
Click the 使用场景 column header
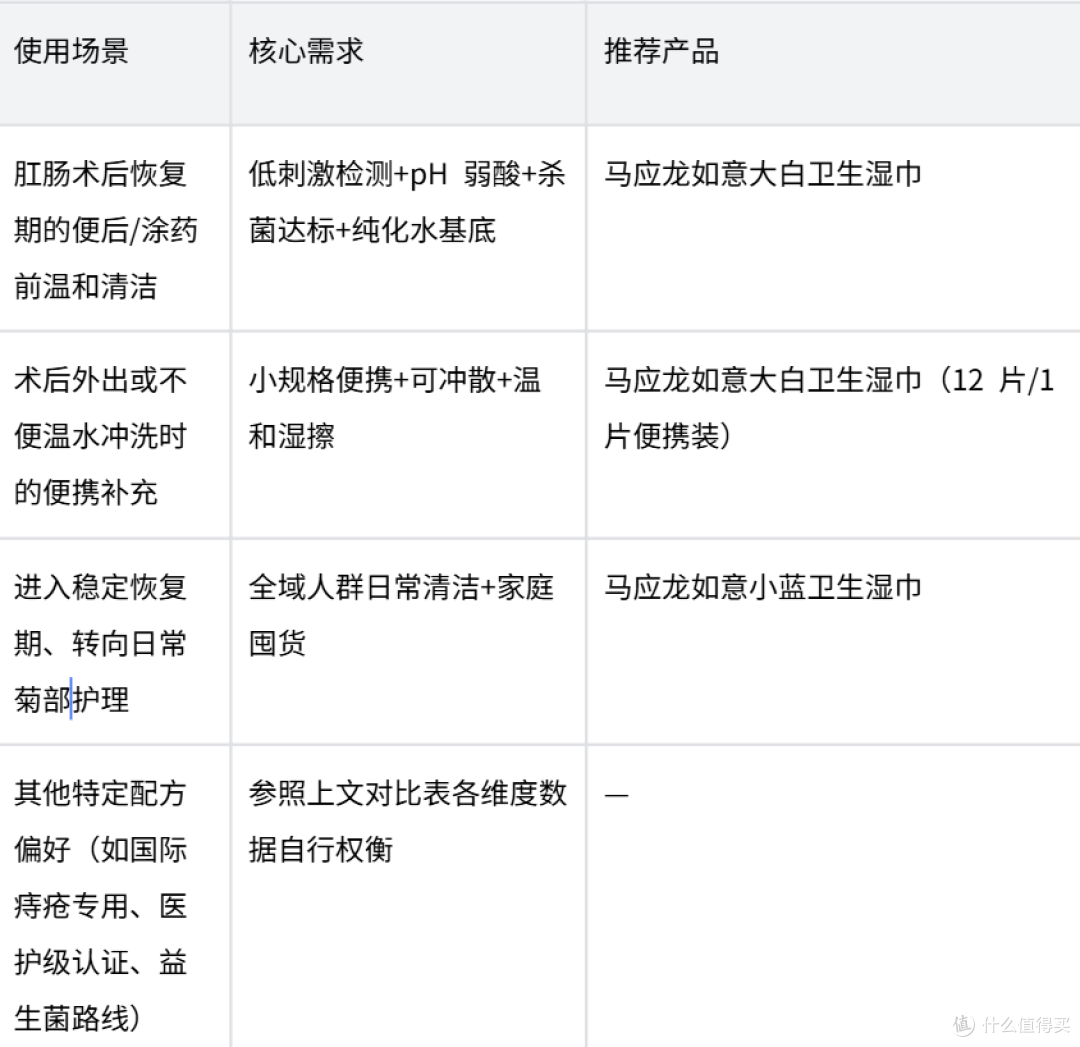(x=114, y=64)
